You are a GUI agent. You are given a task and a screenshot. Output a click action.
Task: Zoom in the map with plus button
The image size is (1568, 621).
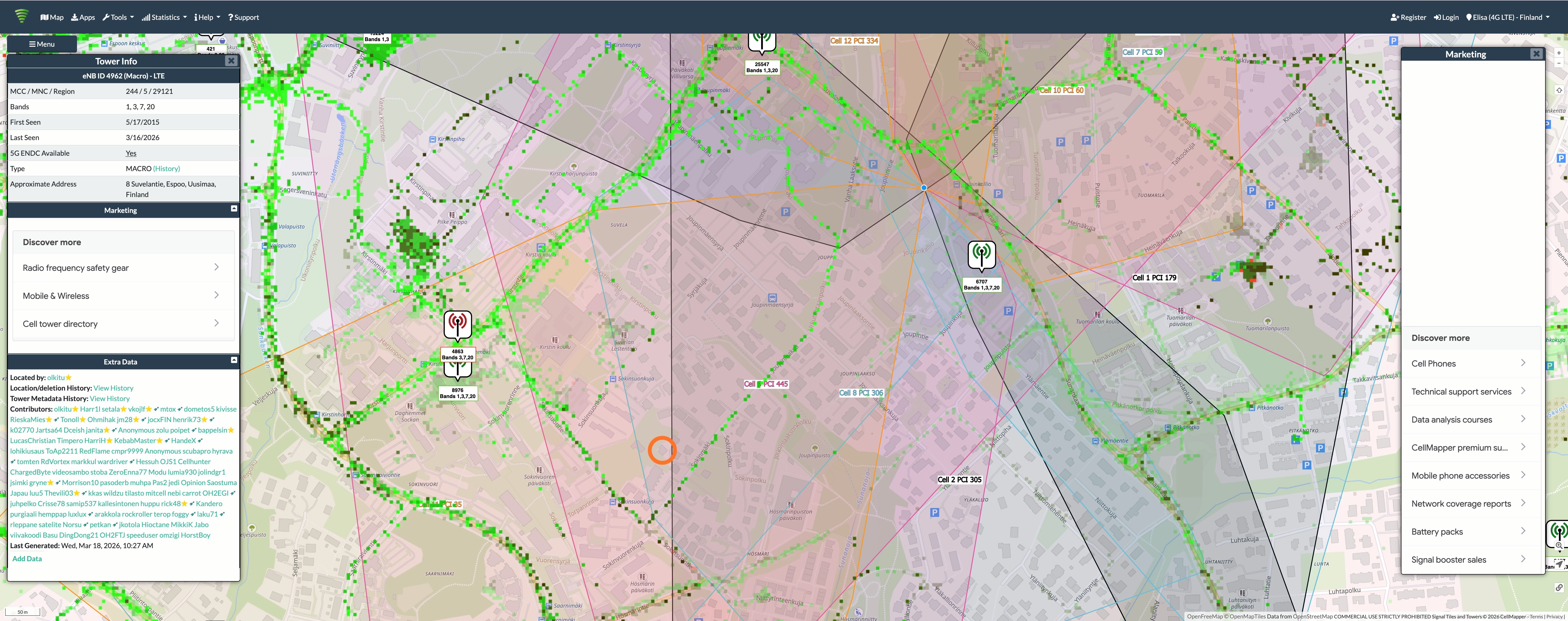pyautogui.click(x=1559, y=53)
